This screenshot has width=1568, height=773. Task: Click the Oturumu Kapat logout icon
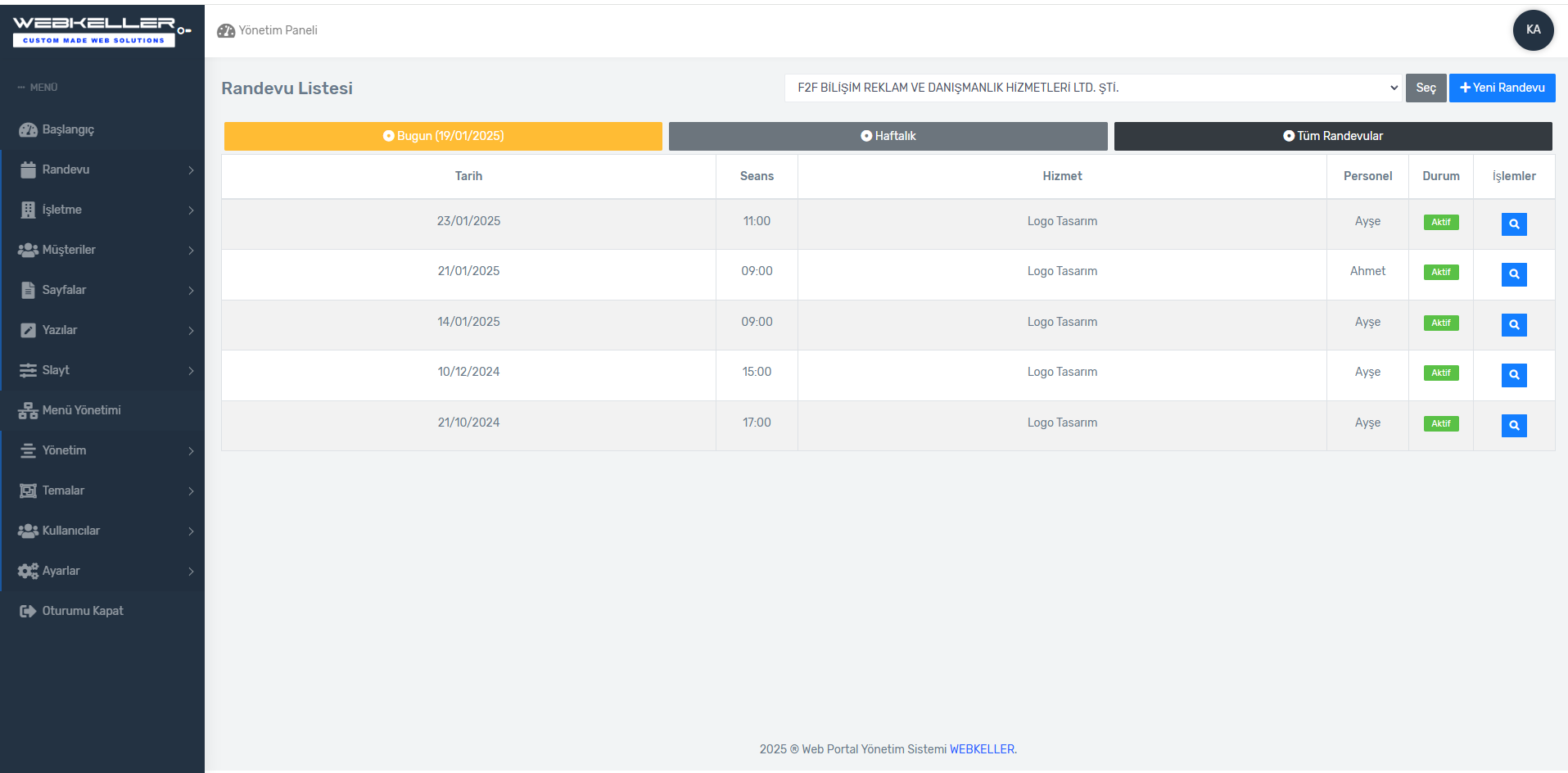coord(28,611)
